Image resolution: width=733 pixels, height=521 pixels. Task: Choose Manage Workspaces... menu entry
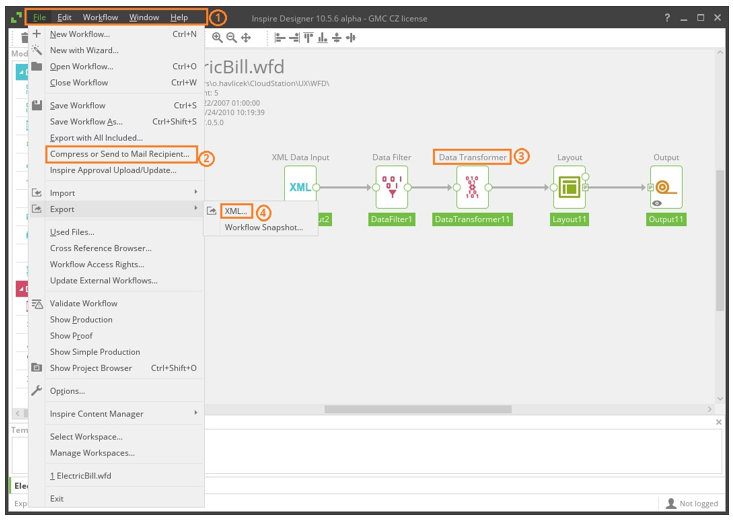(x=116, y=453)
